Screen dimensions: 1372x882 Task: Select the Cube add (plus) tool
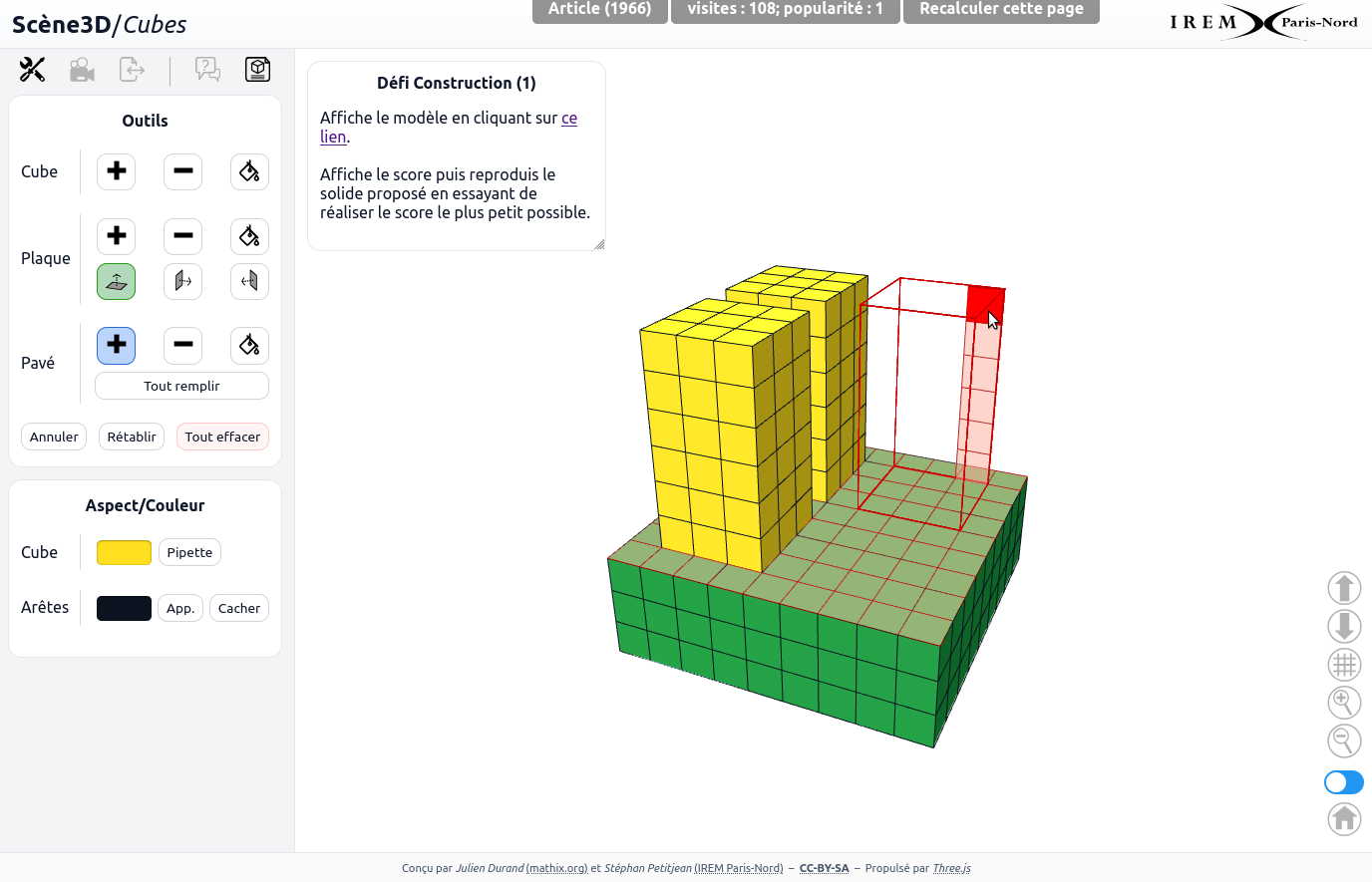click(x=117, y=171)
